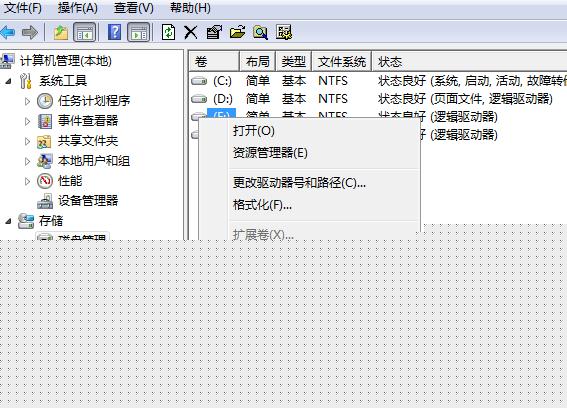Collapse the 系统工具 tree node

(x=9, y=81)
